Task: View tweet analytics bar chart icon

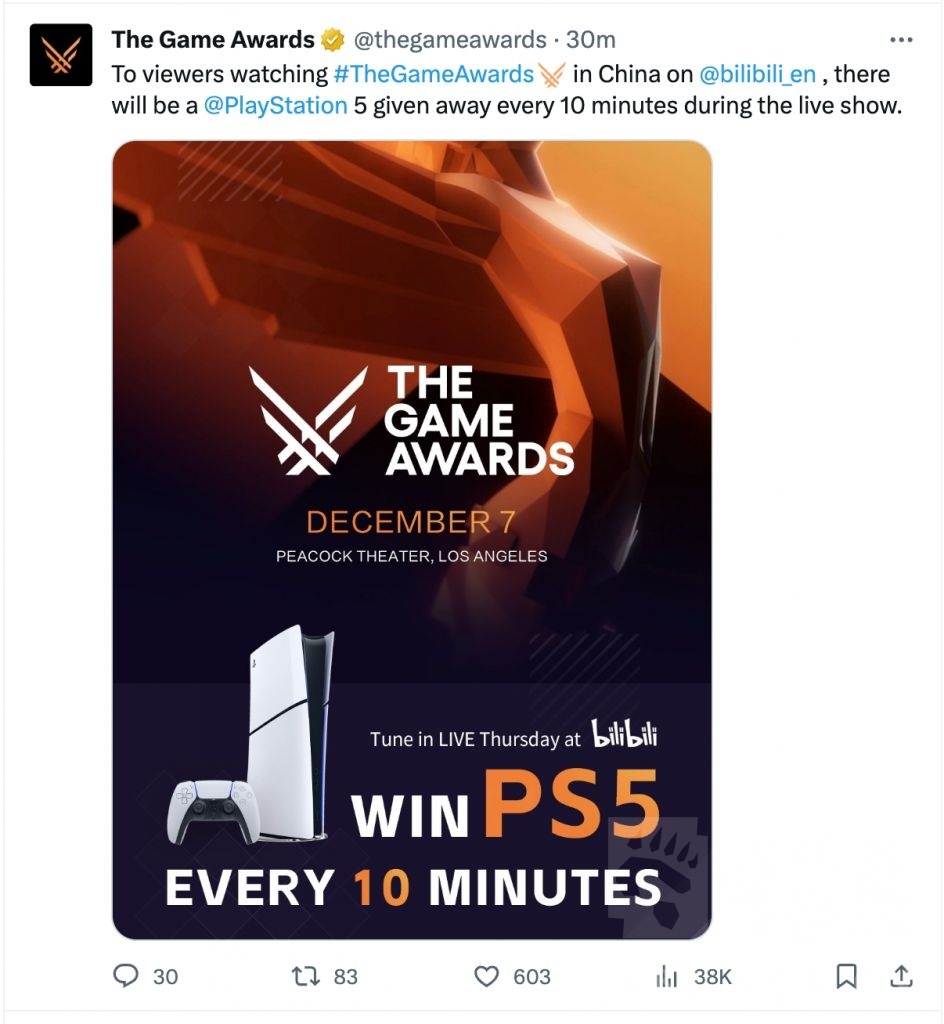Action: (666, 977)
